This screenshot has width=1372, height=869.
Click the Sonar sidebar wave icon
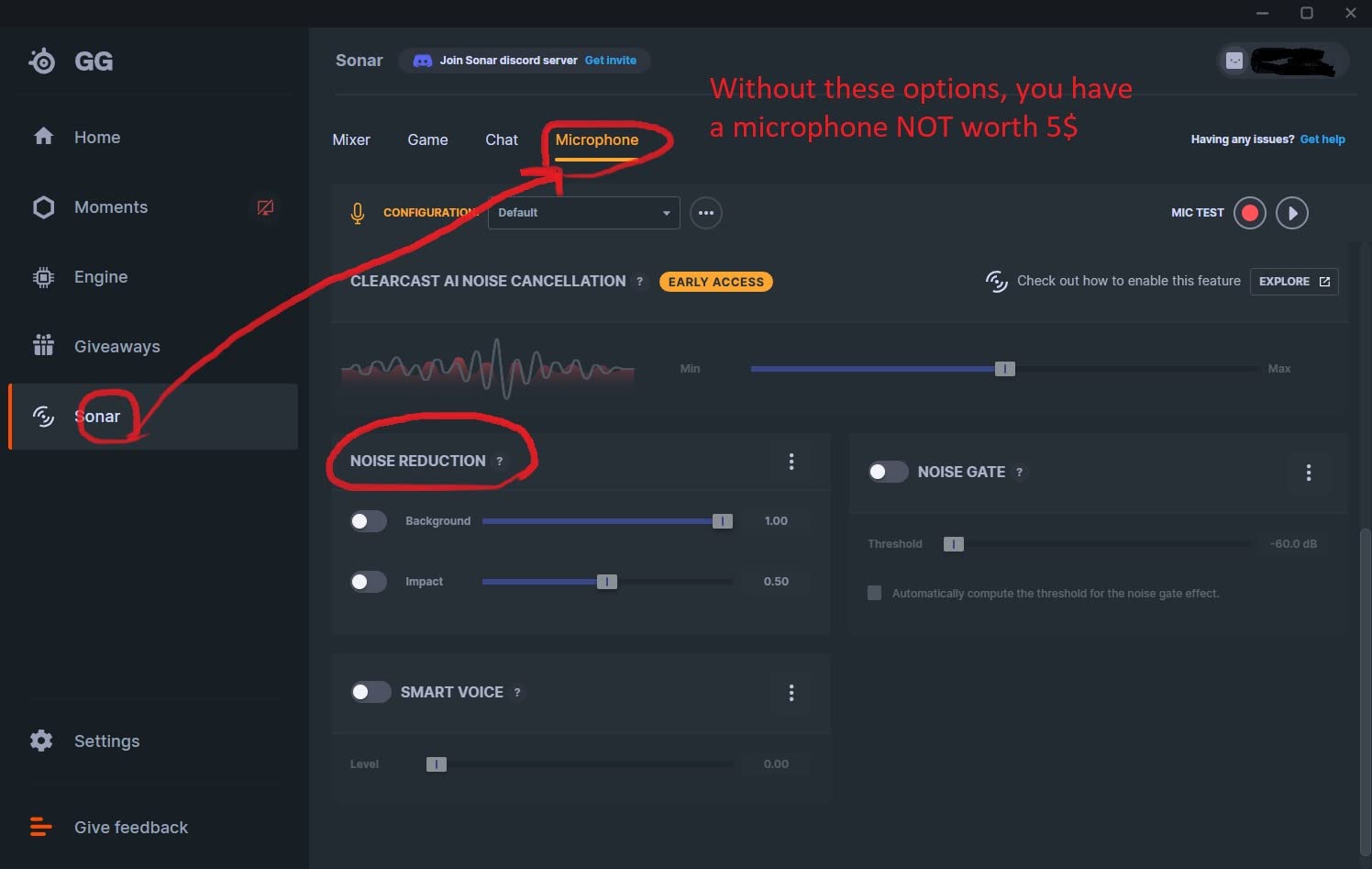[43, 417]
